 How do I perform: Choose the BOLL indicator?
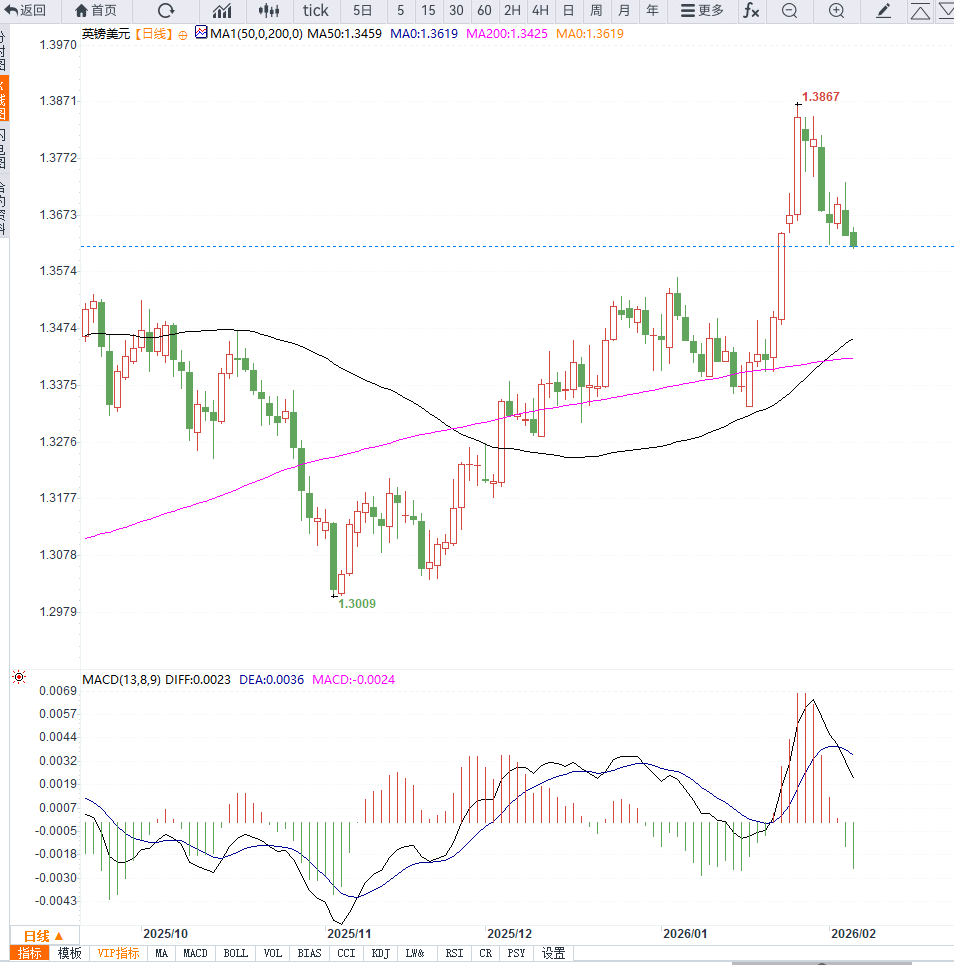click(235, 953)
